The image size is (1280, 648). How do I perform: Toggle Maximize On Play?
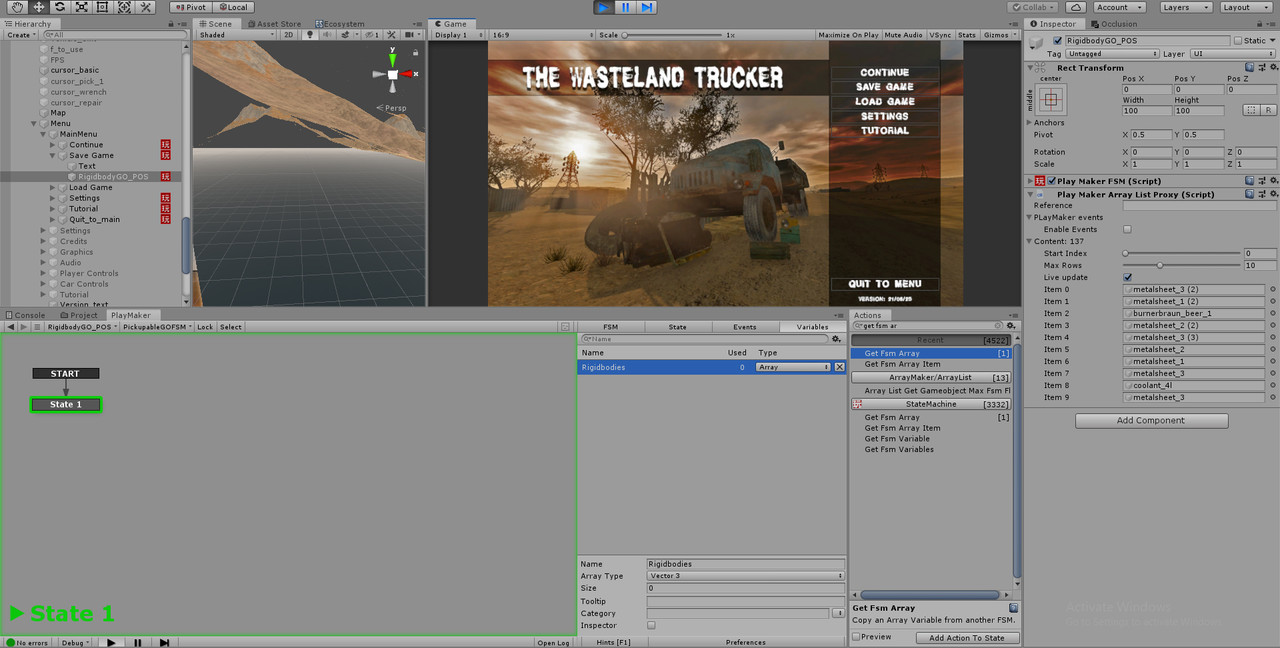click(x=848, y=35)
